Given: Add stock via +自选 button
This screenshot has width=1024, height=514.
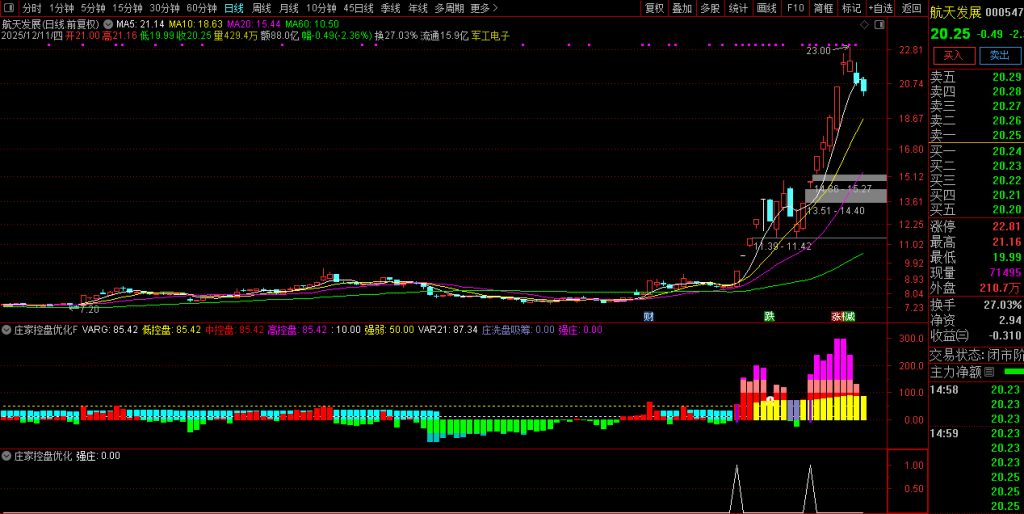Looking at the screenshot, I should (x=881, y=8).
